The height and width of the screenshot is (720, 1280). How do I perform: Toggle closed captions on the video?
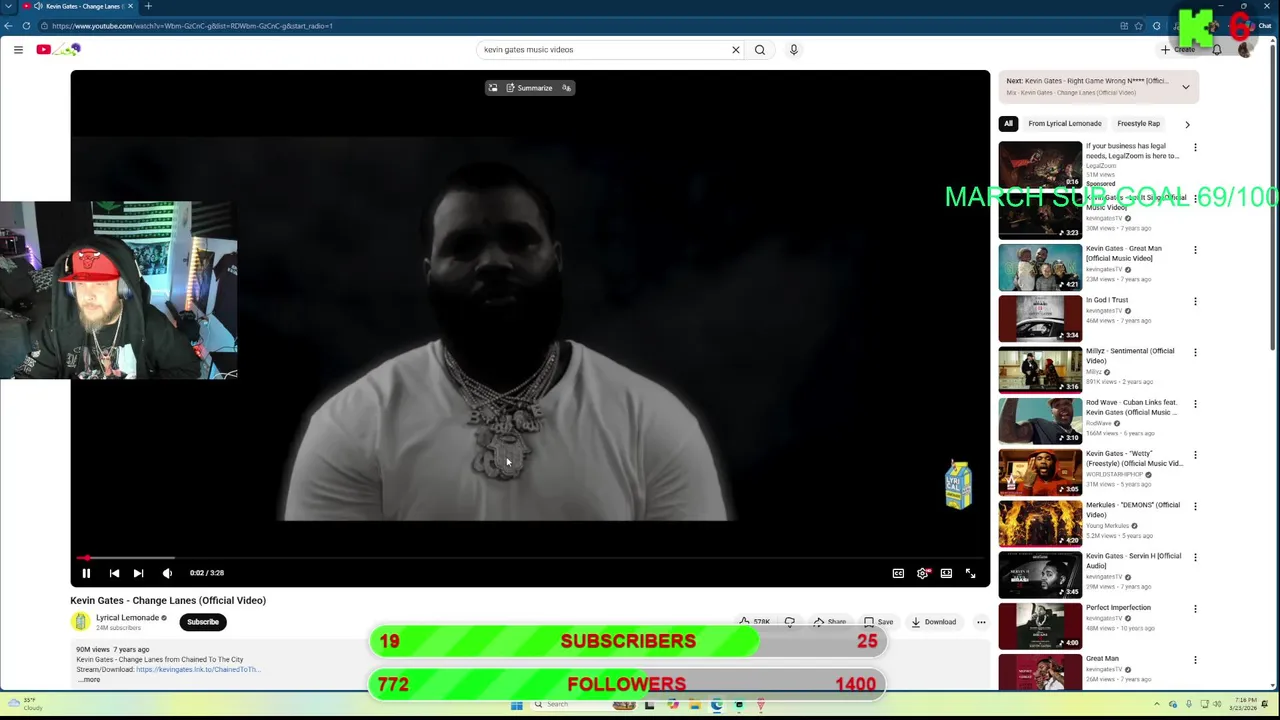point(898,573)
